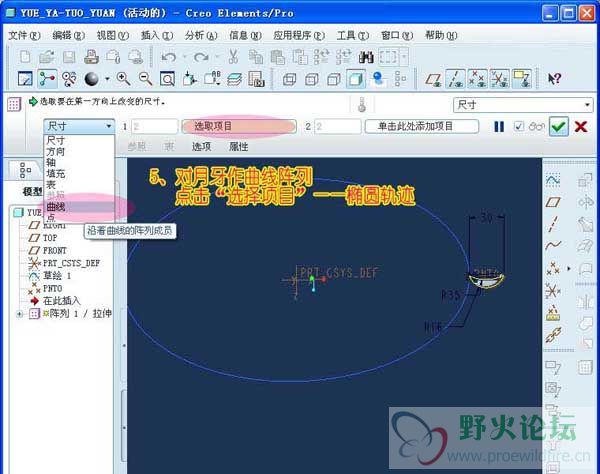The width and height of the screenshot is (600, 474).
Task: Click the green check accept button
Action: coord(559,126)
